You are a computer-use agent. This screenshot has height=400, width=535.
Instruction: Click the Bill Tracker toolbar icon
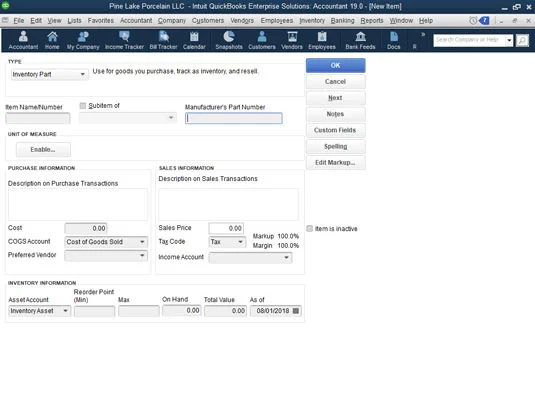pyautogui.click(x=163, y=40)
